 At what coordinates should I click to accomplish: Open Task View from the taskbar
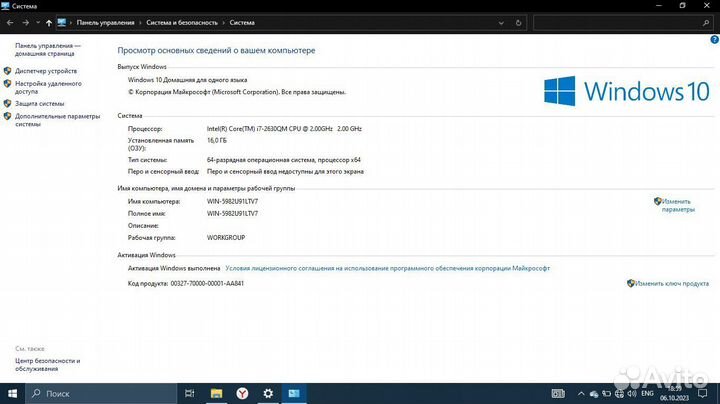[x=191, y=394]
